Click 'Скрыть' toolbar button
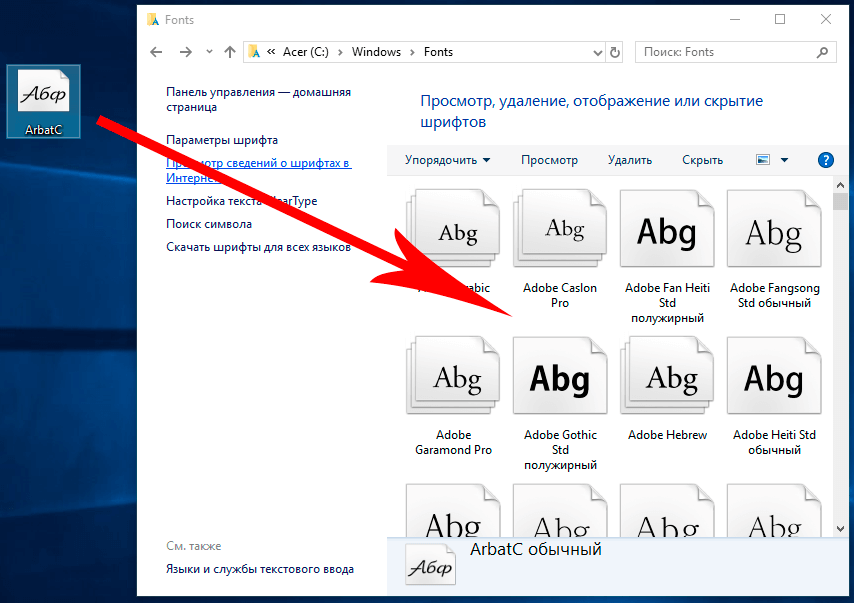 tap(703, 160)
